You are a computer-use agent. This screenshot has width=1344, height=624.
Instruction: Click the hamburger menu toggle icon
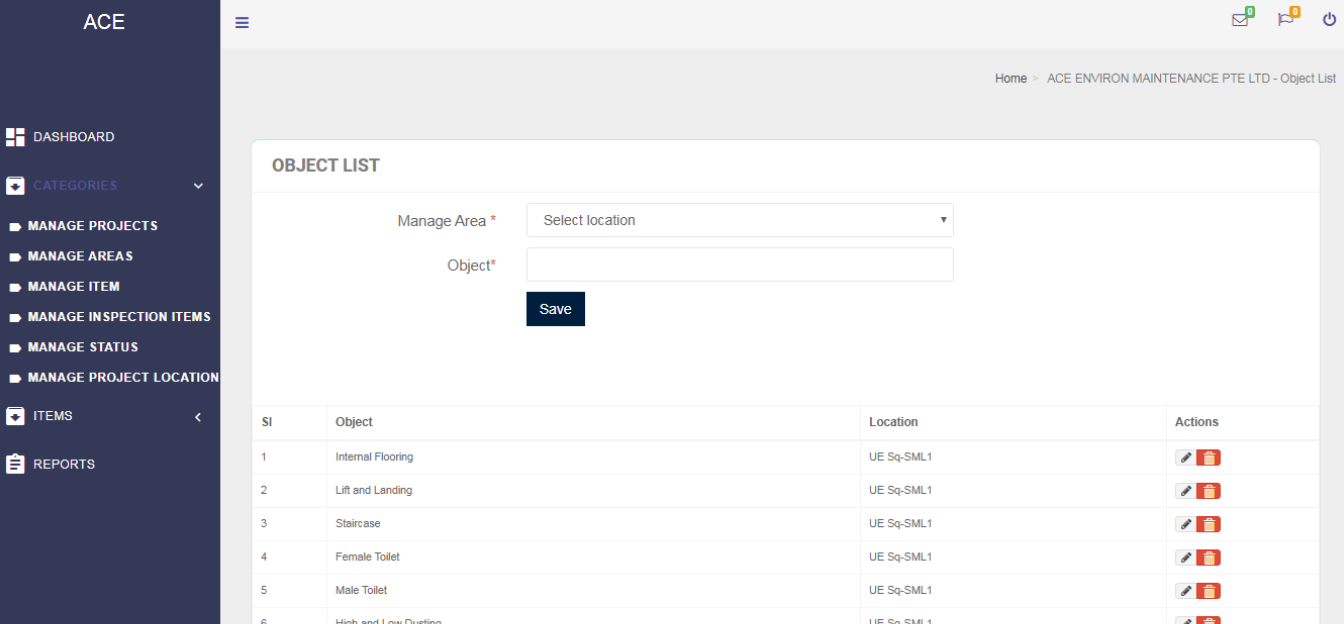(x=242, y=23)
